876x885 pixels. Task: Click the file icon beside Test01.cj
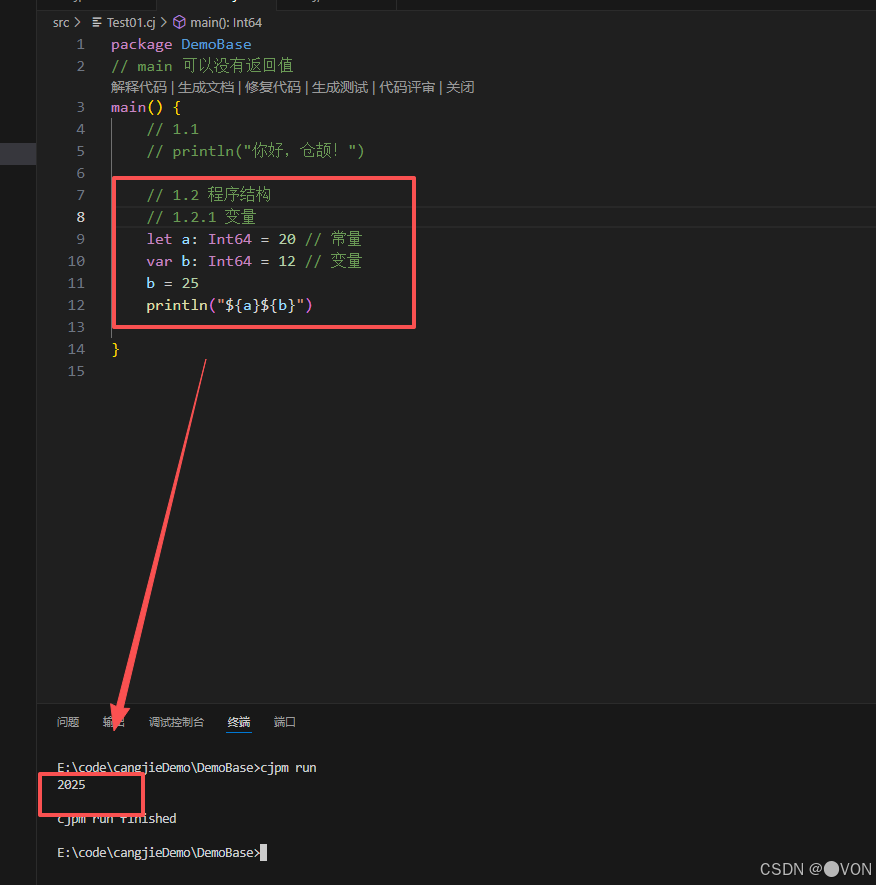click(x=97, y=23)
